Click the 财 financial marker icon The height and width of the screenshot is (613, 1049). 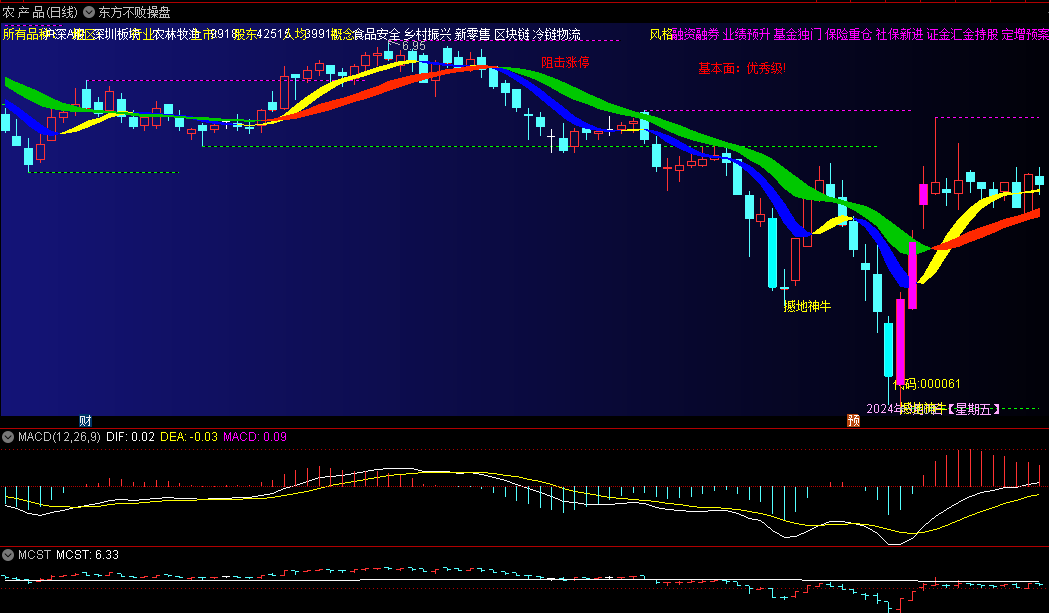click(x=85, y=420)
